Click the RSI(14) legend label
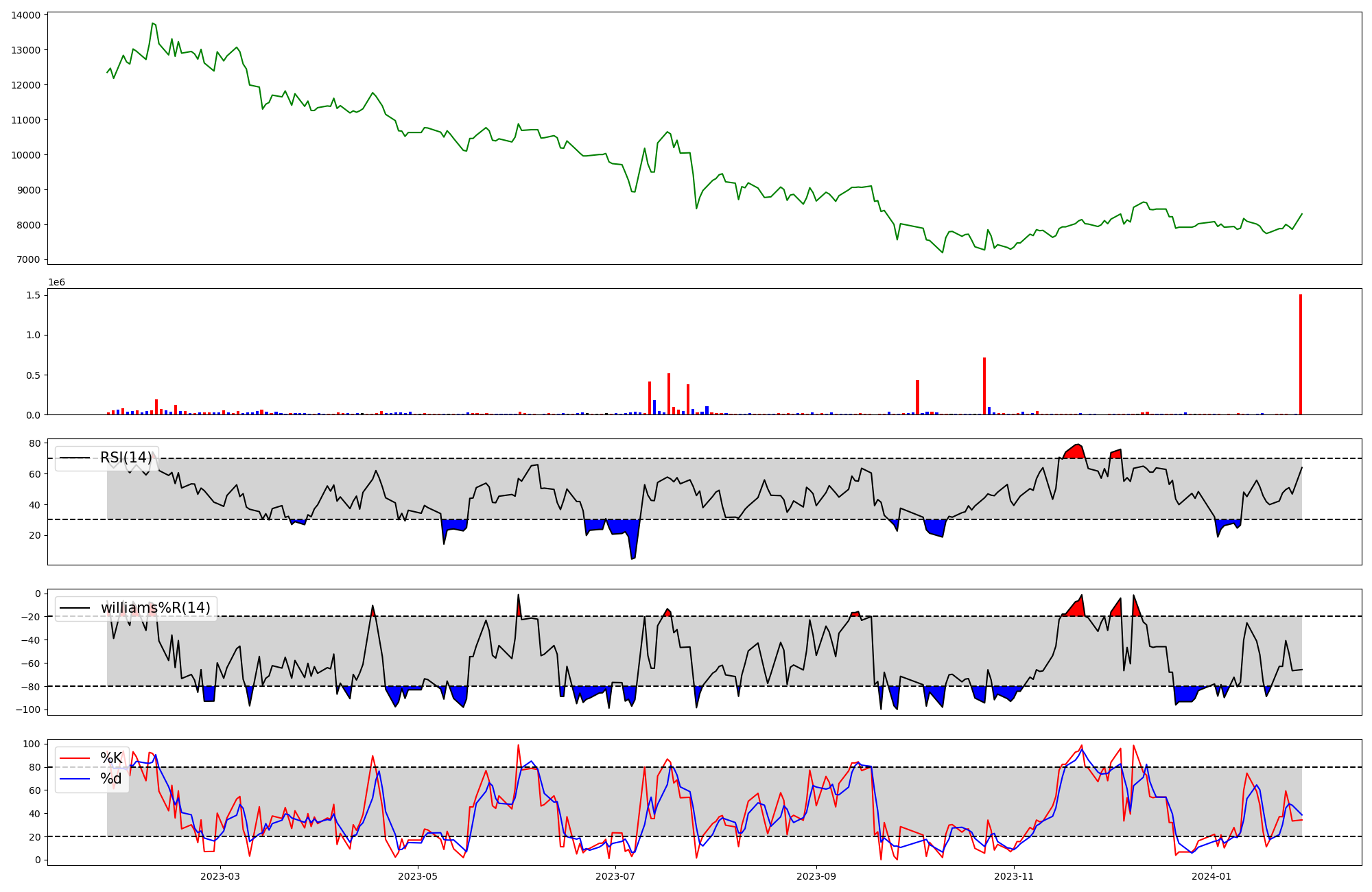 click(x=126, y=458)
